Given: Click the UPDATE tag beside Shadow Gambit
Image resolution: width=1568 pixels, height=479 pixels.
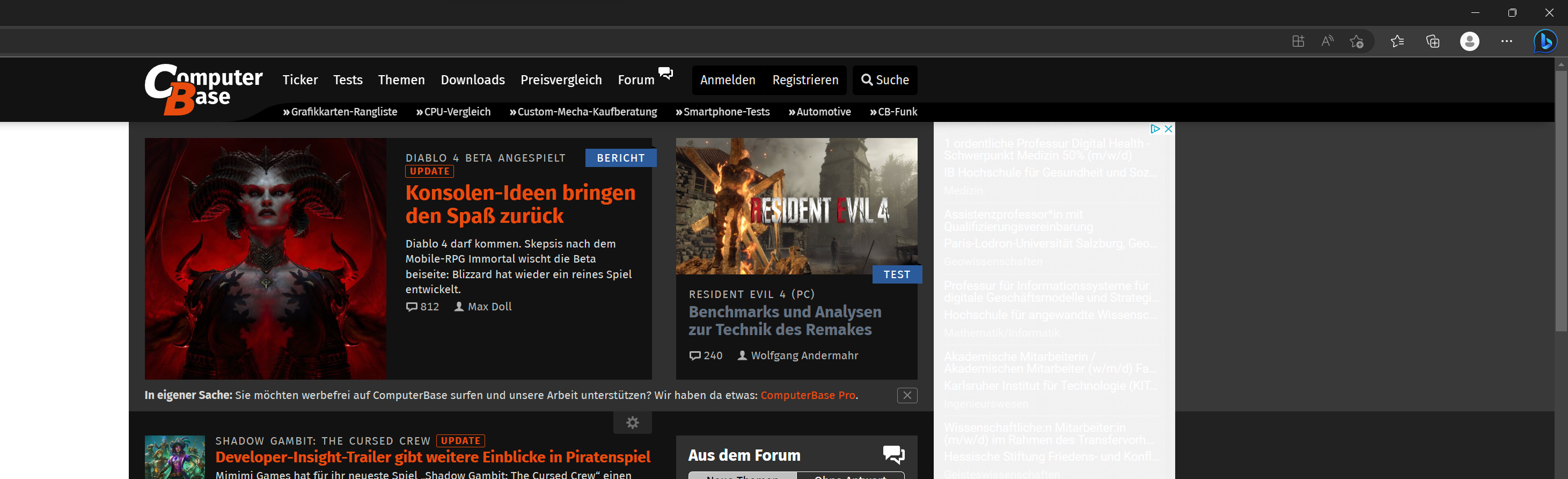Looking at the screenshot, I should [x=461, y=441].
